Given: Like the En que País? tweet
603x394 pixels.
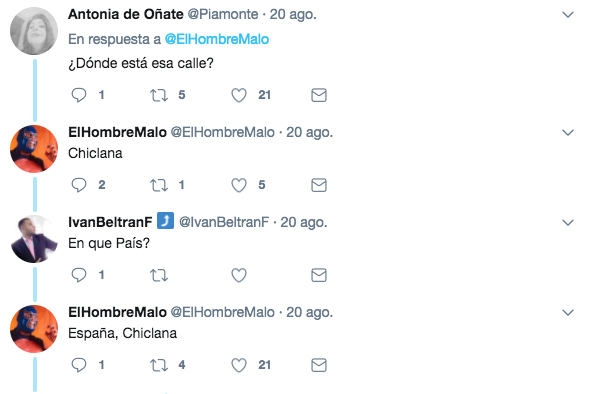Looking at the screenshot, I should pos(239,275).
